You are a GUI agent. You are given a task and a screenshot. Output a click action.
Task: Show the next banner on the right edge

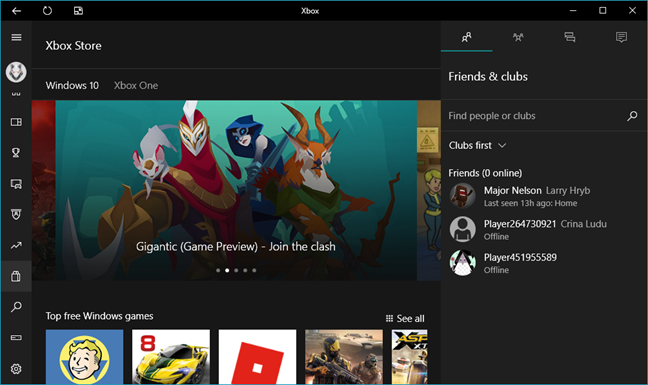click(429, 190)
